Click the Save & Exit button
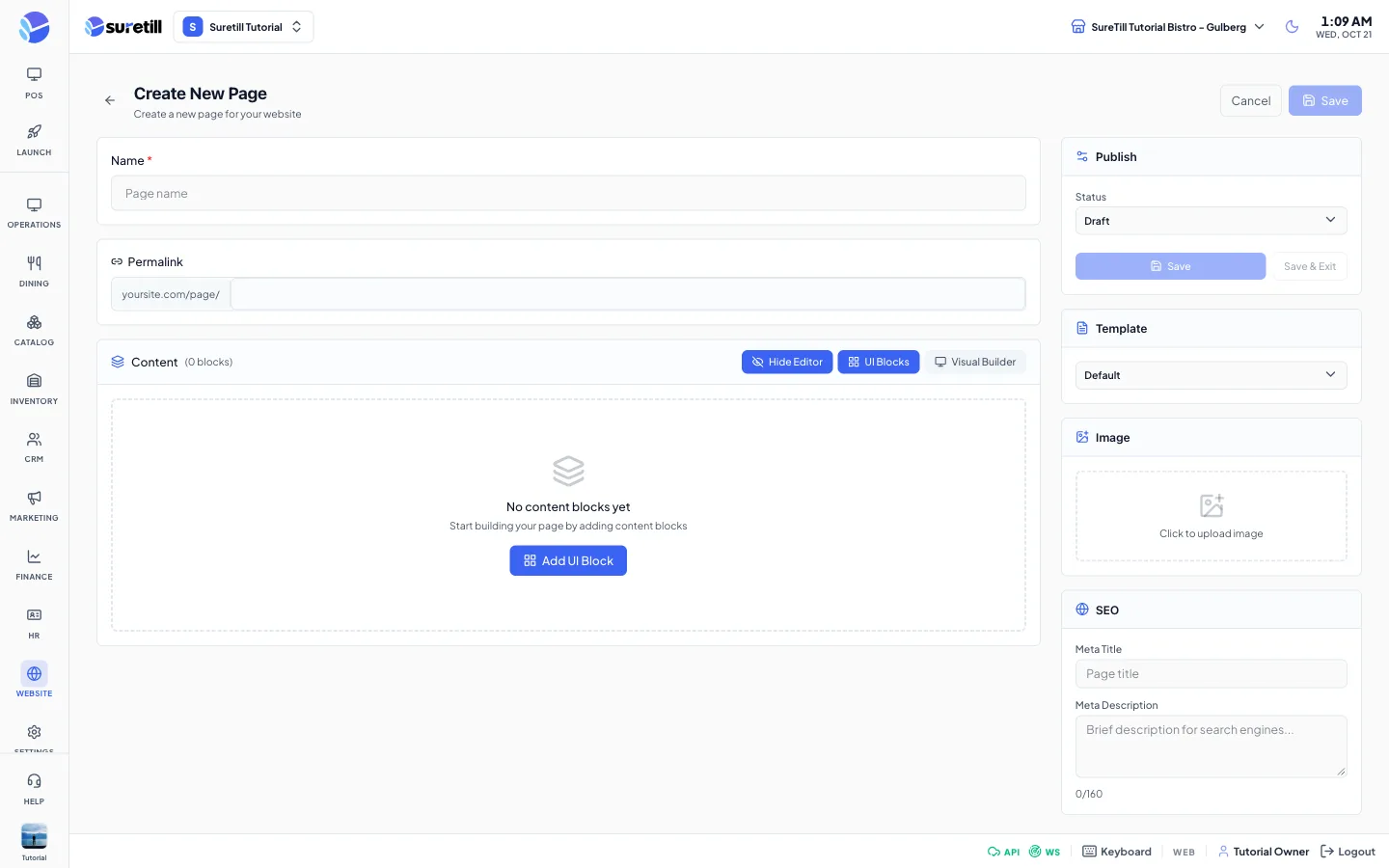1389x868 pixels. (1309, 266)
